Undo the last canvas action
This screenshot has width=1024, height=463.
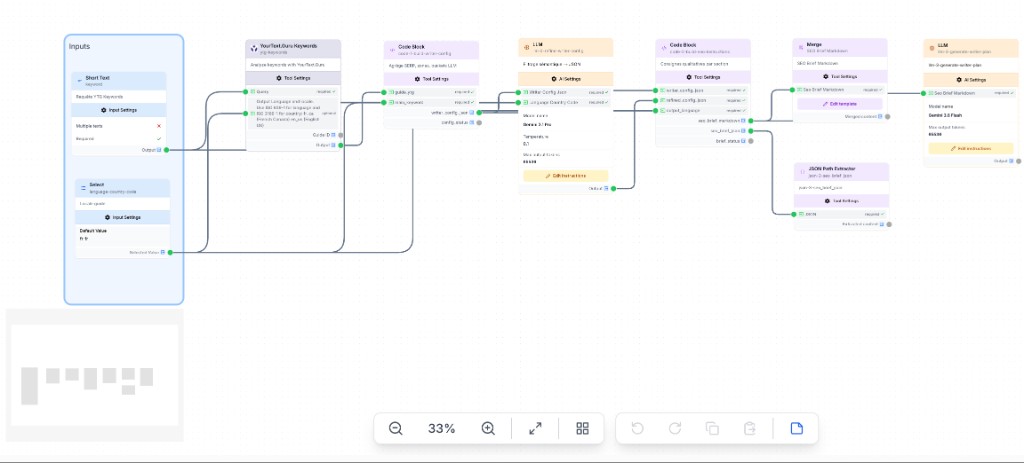pyautogui.click(x=637, y=428)
